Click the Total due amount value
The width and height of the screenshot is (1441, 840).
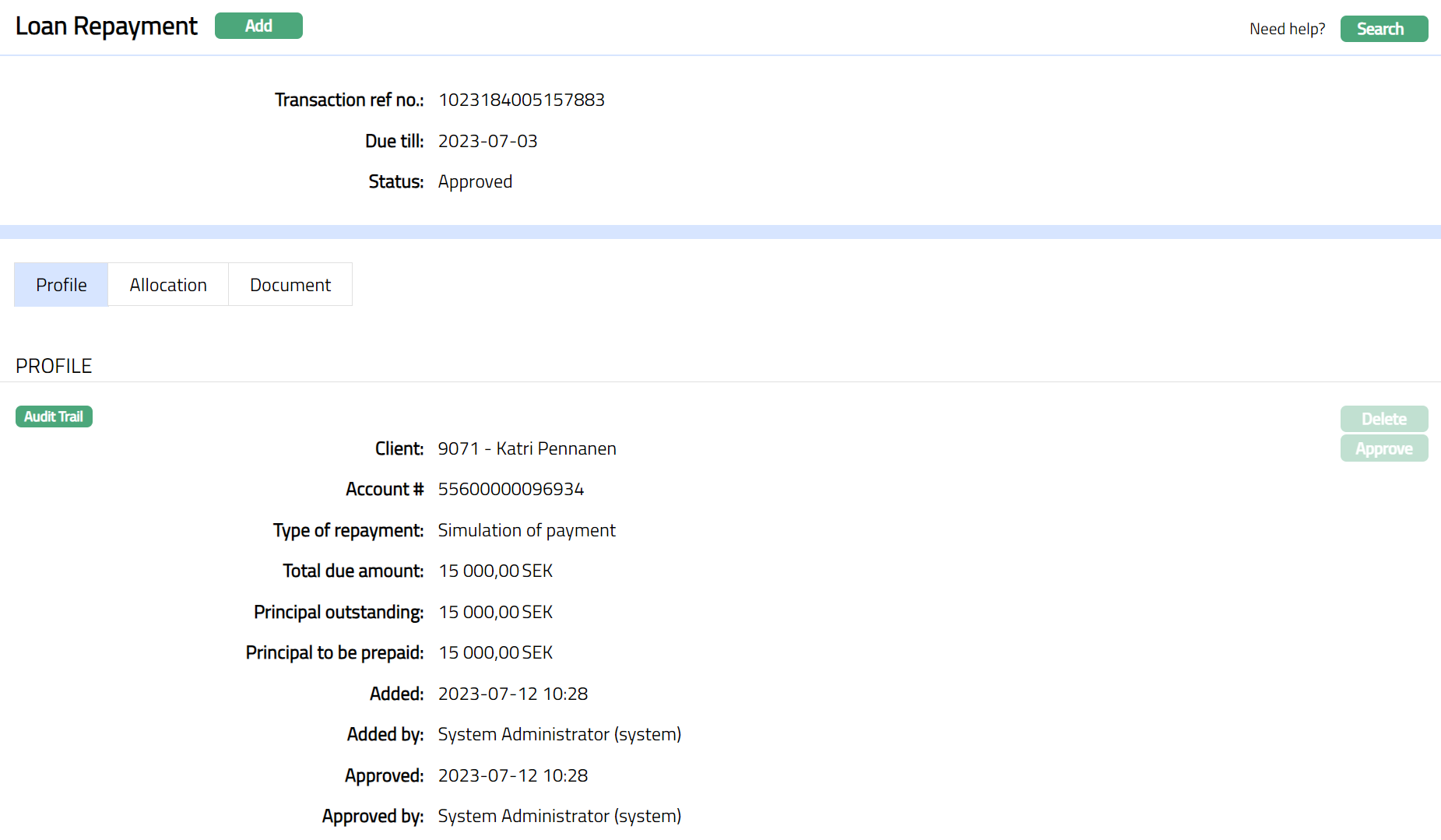tap(495, 571)
